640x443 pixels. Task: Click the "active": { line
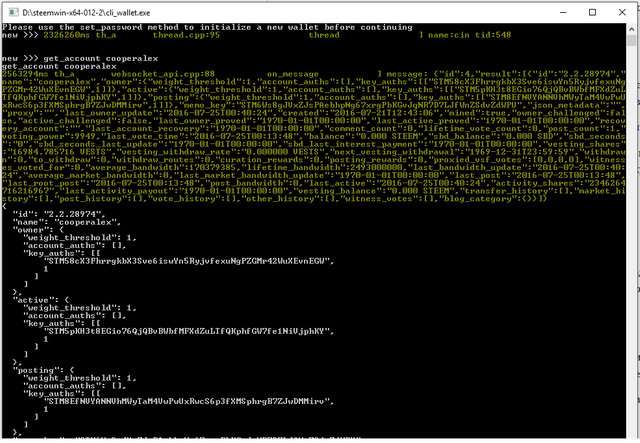pos(41,300)
